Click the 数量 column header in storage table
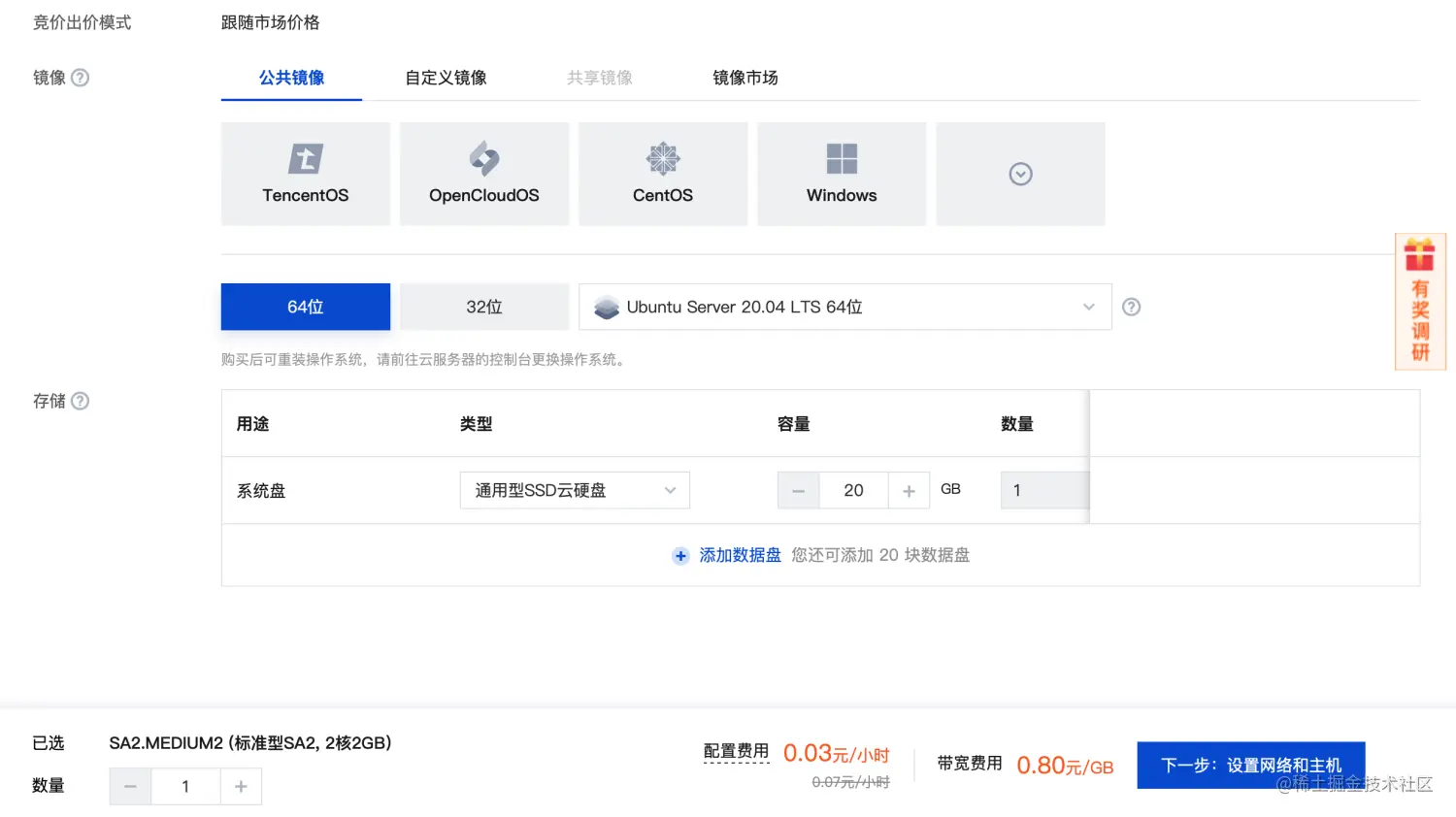The height and width of the screenshot is (817, 1456). tap(1017, 424)
